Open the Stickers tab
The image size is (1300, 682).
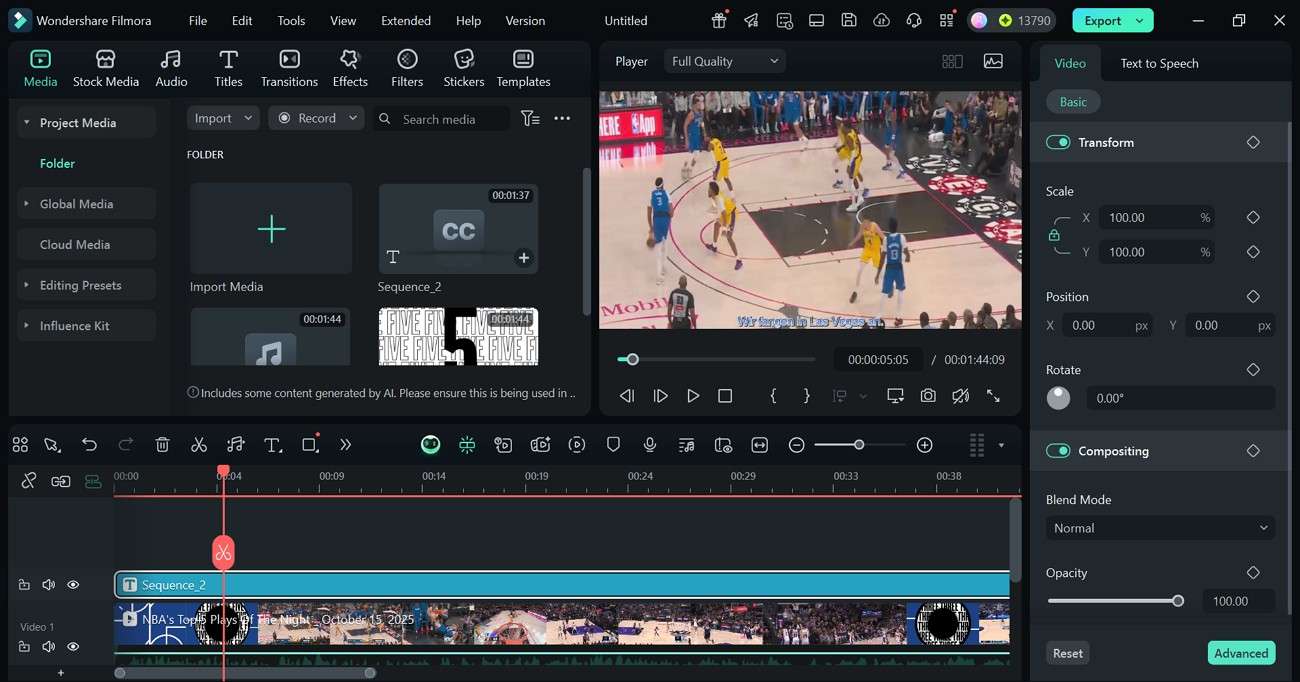[463, 68]
